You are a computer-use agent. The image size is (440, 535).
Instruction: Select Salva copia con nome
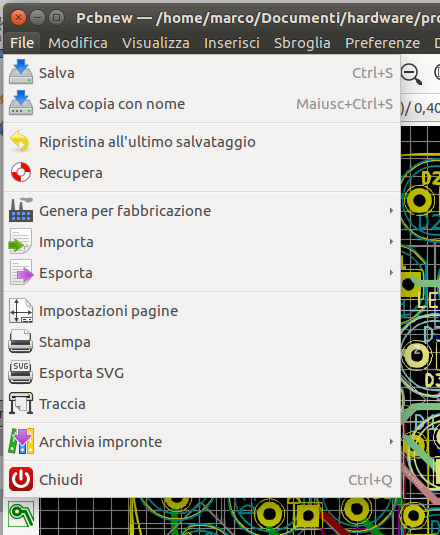point(202,104)
